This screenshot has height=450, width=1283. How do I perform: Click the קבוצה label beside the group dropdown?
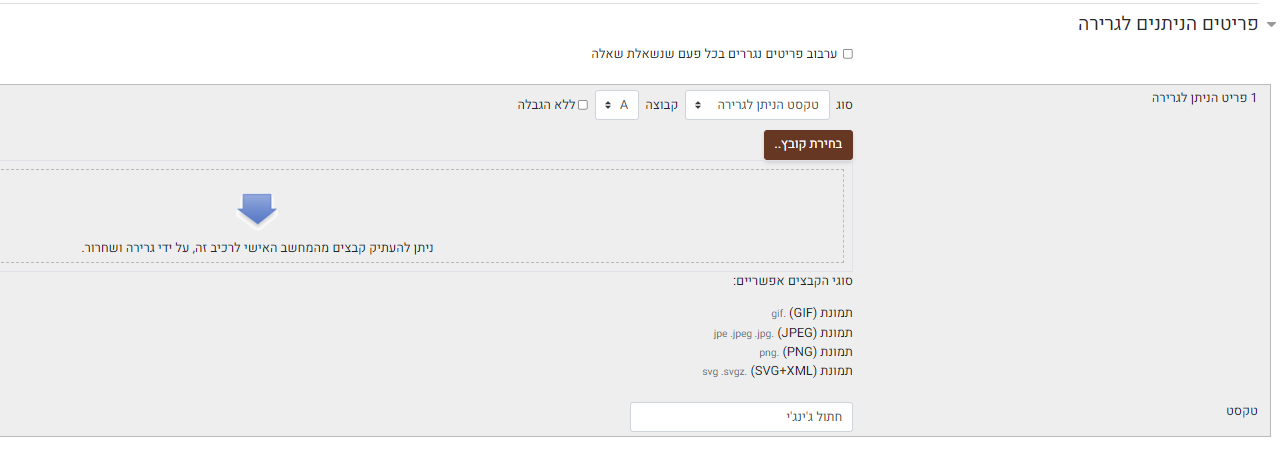[661, 105]
